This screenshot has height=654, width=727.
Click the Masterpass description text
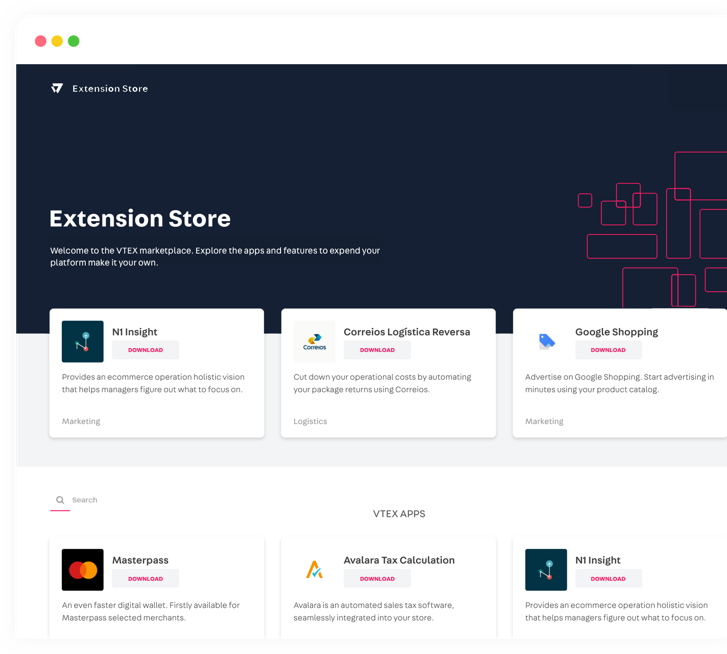(151, 611)
